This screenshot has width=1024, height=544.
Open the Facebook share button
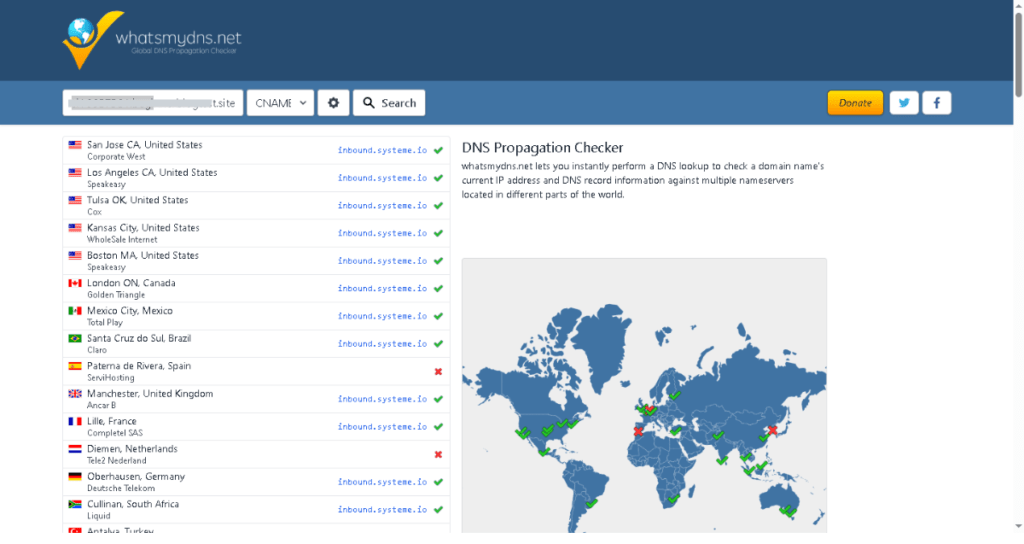[x=936, y=103]
